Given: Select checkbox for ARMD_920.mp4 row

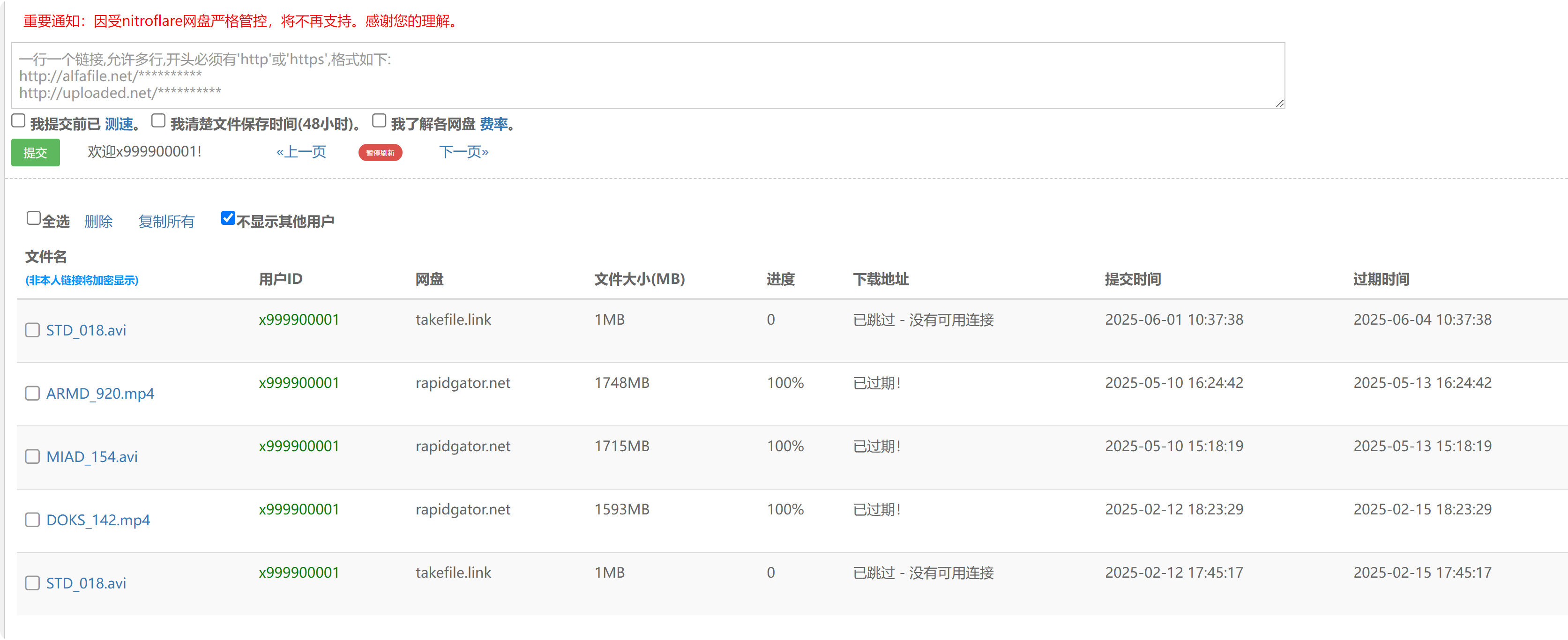Looking at the screenshot, I should [32, 394].
